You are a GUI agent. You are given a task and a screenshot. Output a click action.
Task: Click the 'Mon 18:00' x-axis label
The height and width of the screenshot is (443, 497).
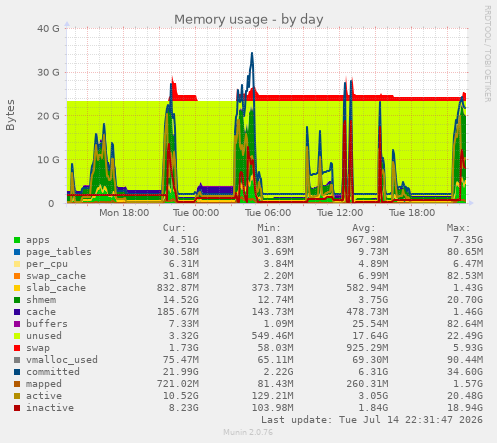click(124, 213)
